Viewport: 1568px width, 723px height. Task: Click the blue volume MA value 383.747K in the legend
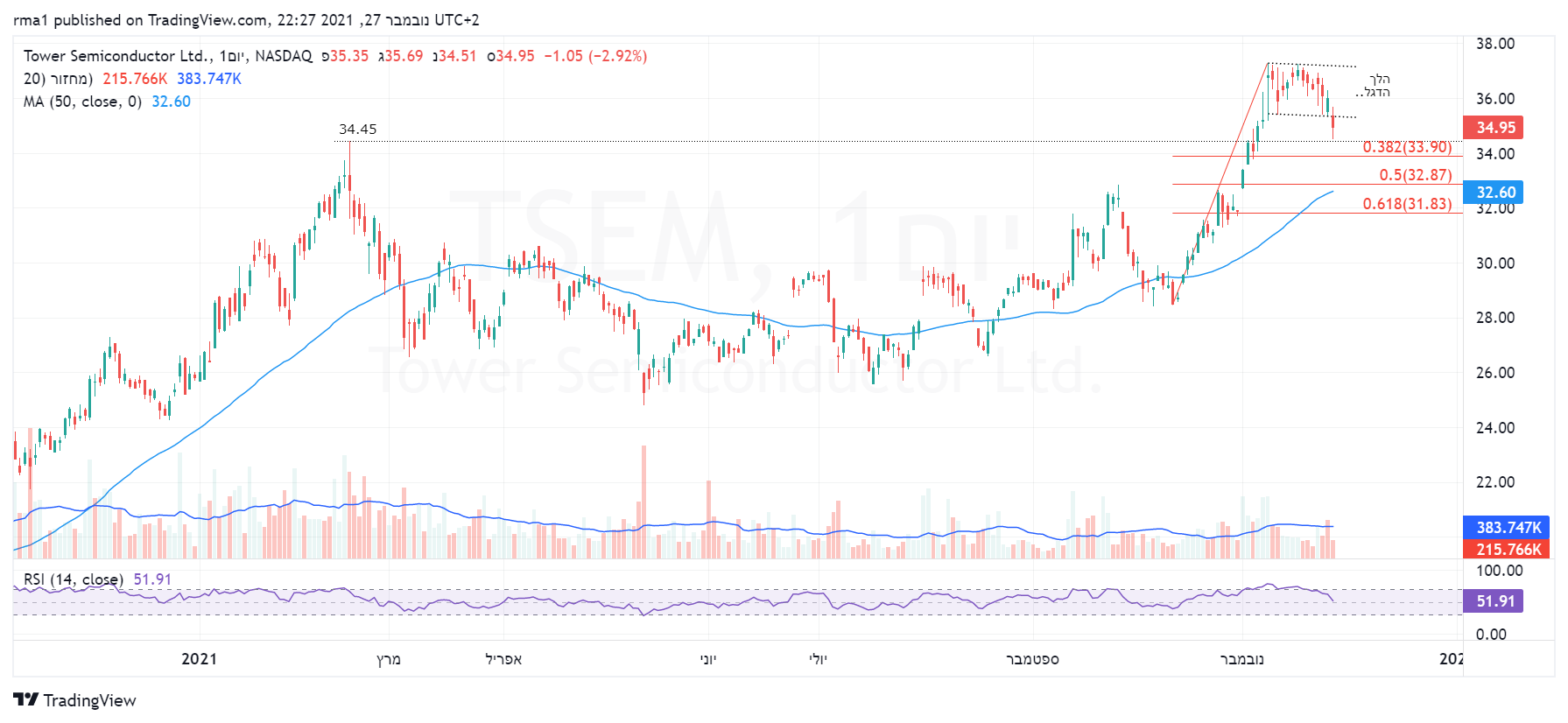(x=209, y=79)
